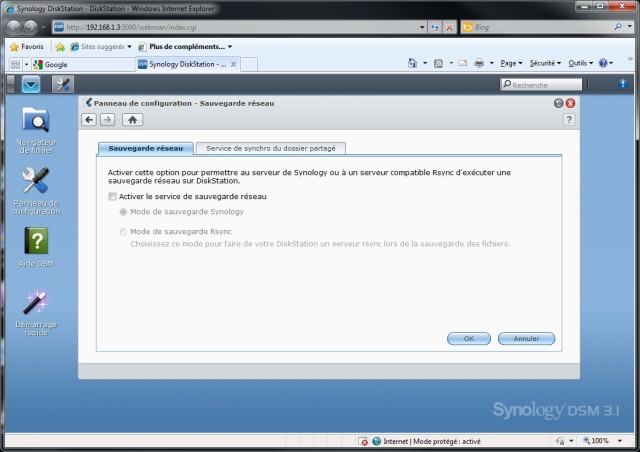The height and width of the screenshot is (452, 640).
Task: Click the browser forward button
Action: coord(31,27)
